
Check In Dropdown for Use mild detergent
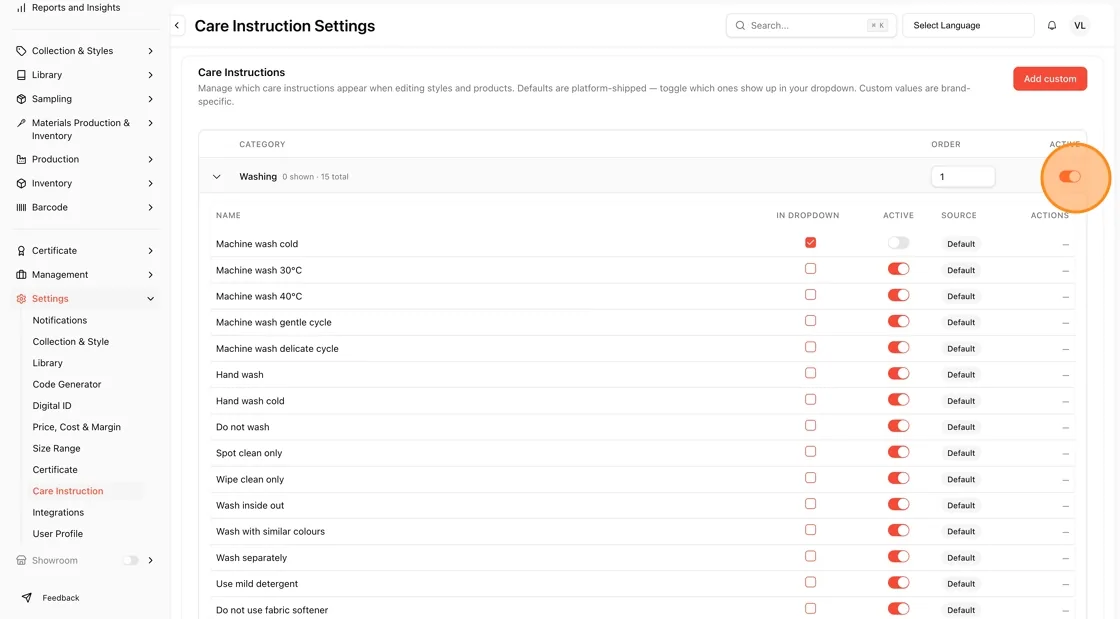pos(810,582)
